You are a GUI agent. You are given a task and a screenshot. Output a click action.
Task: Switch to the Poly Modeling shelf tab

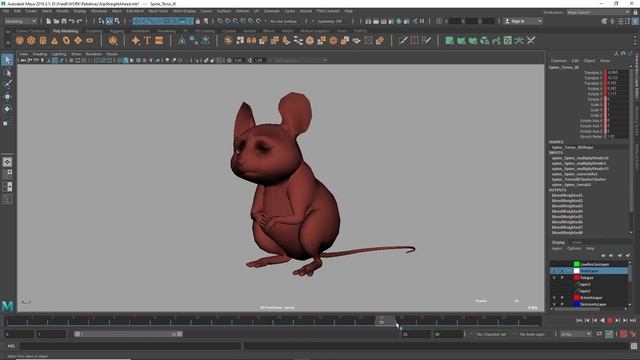(65, 31)
